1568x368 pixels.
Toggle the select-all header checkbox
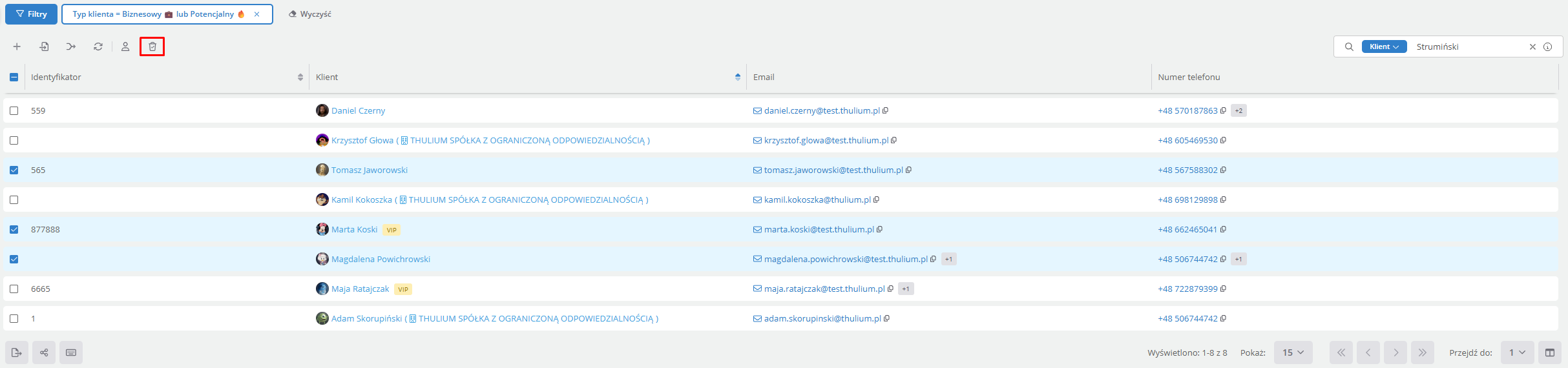tap(14, 77)
